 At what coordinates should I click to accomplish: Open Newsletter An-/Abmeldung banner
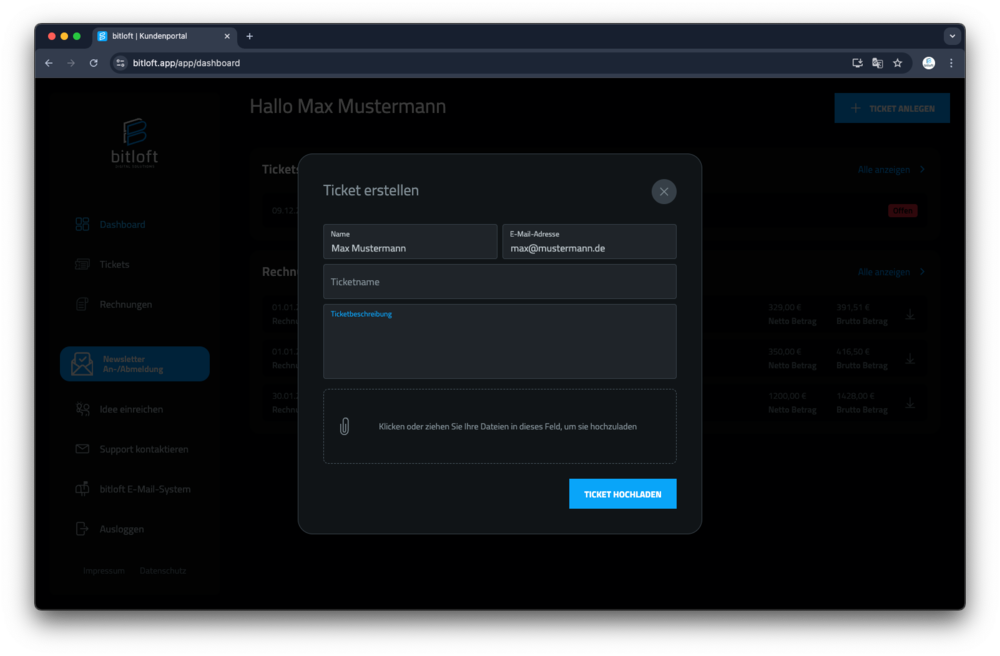(x=135, y=363)
